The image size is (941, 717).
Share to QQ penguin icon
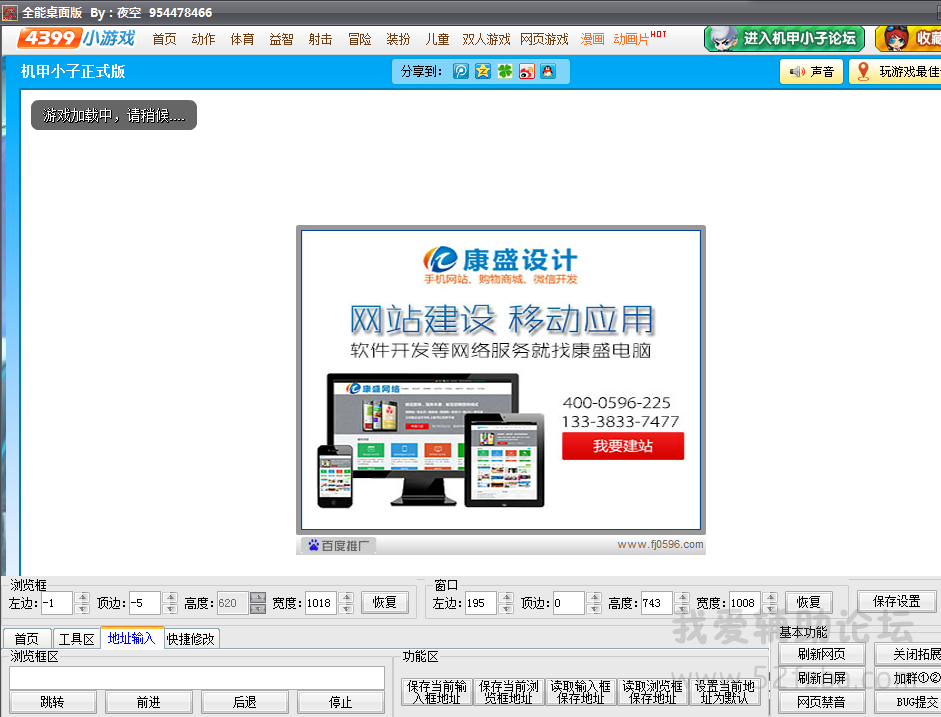(x=548, y=71)
